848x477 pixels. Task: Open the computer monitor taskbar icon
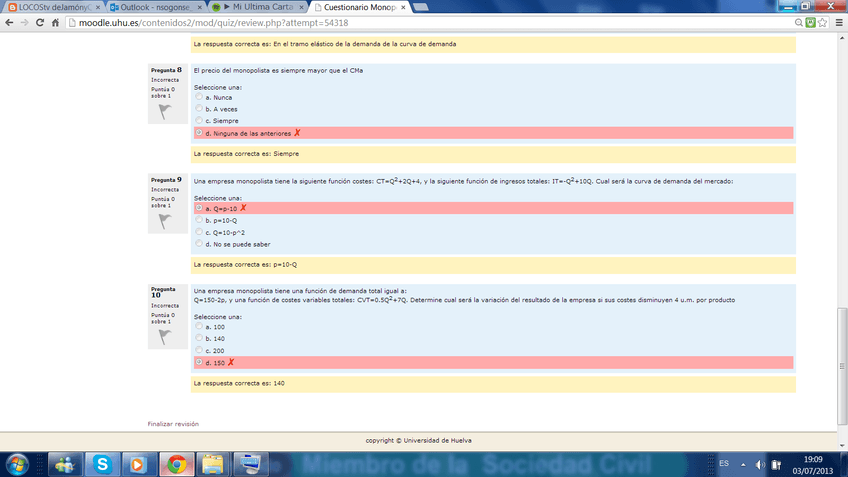click(250, 465)
